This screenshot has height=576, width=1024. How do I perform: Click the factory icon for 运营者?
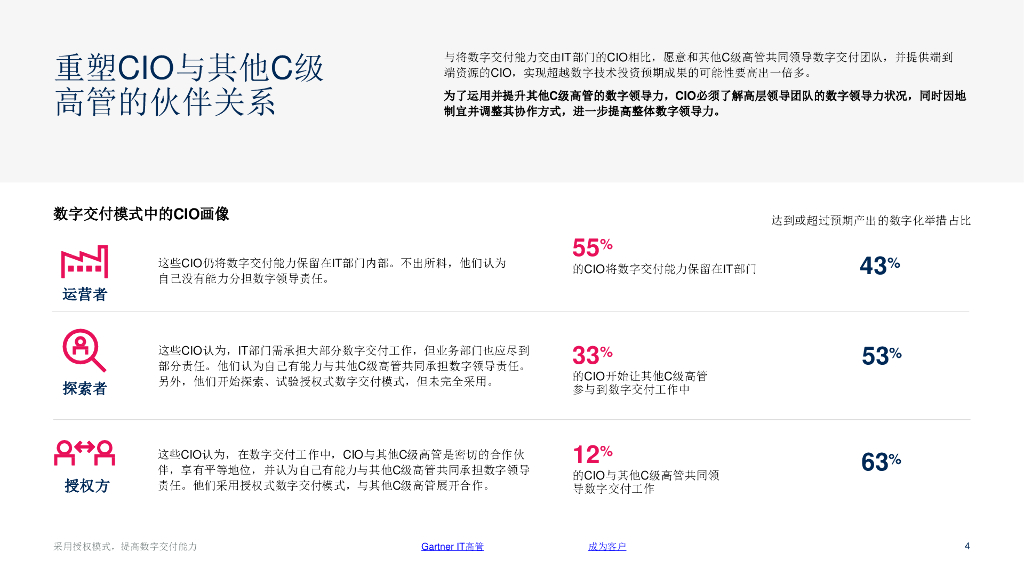tap(84, 262)
